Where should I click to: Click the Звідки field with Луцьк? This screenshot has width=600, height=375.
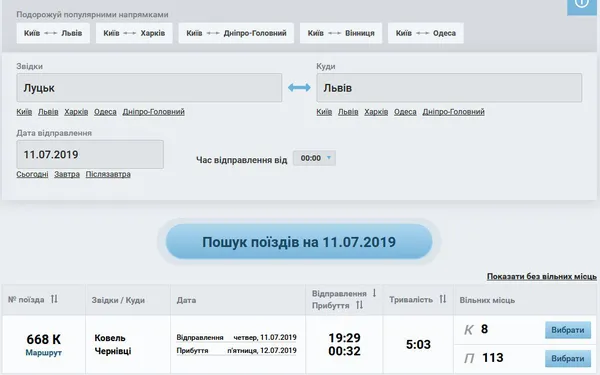pos(149,88)
